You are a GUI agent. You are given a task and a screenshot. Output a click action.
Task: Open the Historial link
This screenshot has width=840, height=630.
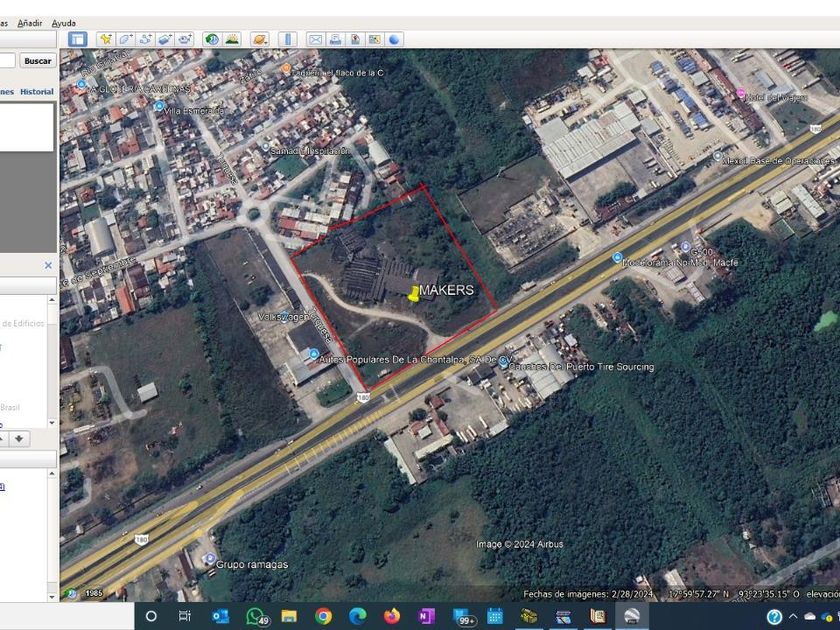37,92
